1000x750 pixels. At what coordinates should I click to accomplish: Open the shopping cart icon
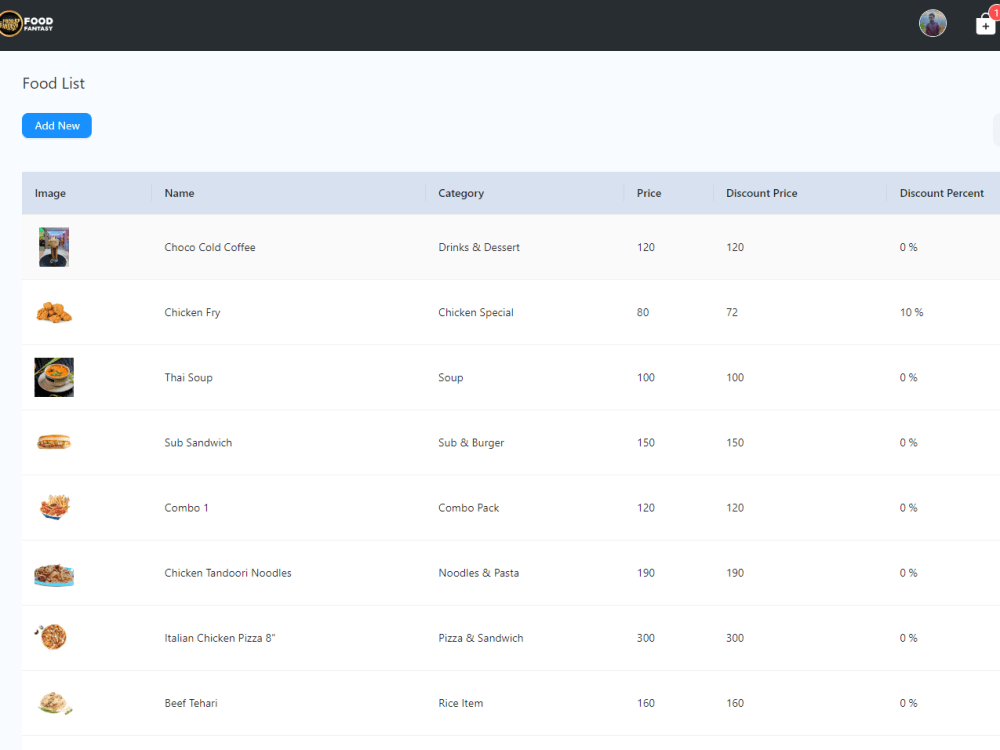[x=986, y=24]
